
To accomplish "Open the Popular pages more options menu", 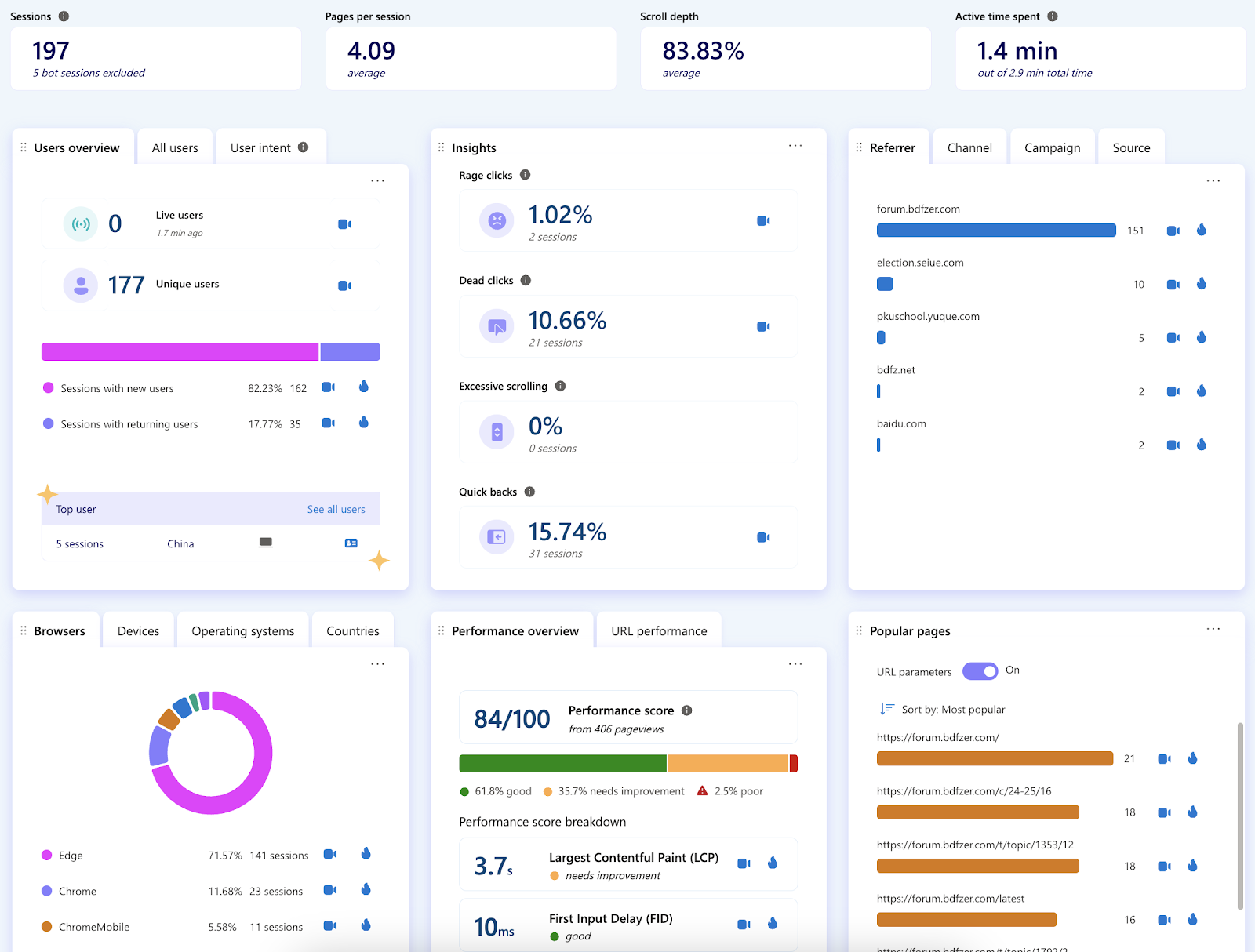I will [1213, 629].
